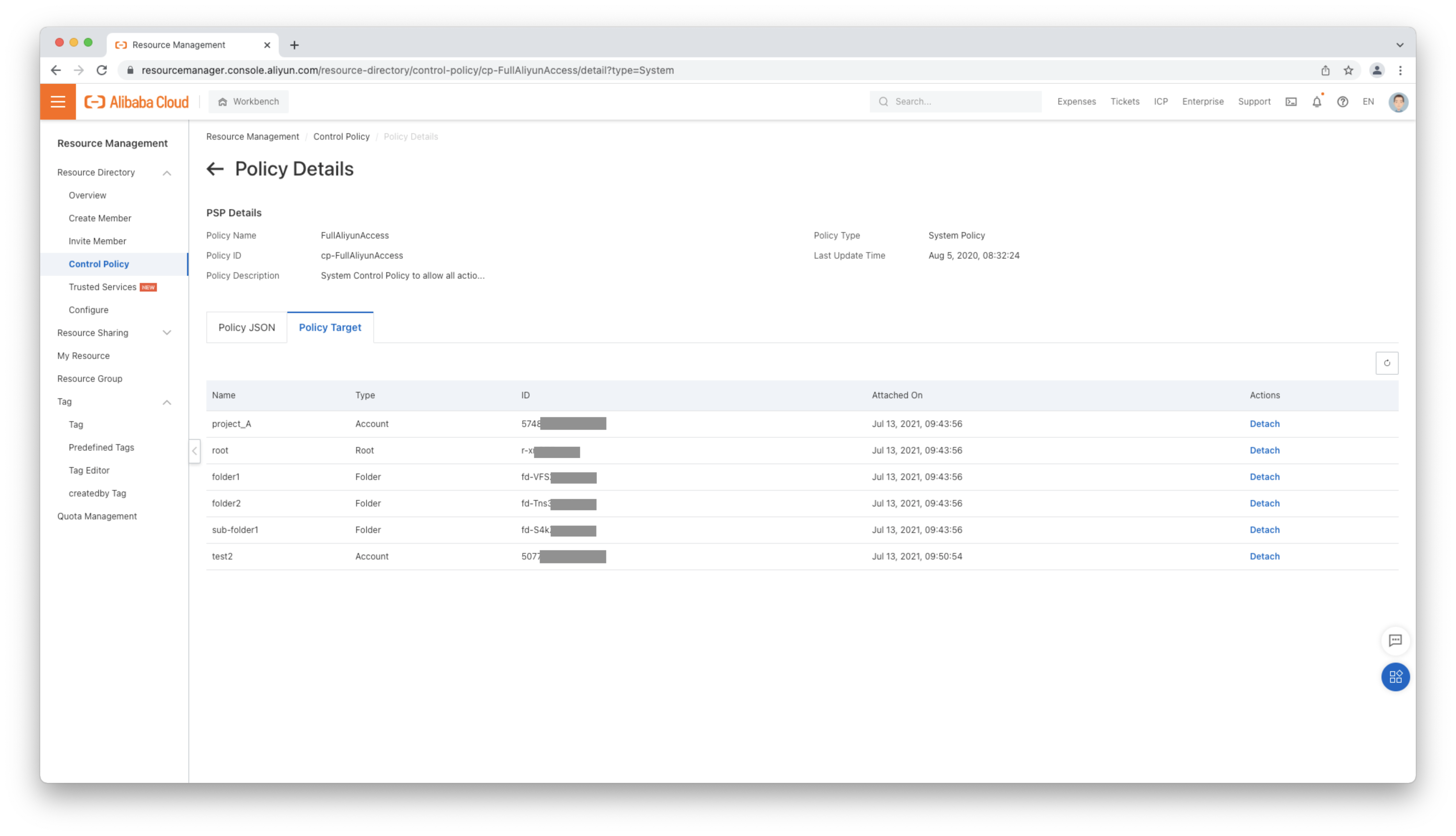Image resolution: width=1456 pixels, height=836 pixels.
Task: Click the help question mark icon
Action: pos(1342,102)
